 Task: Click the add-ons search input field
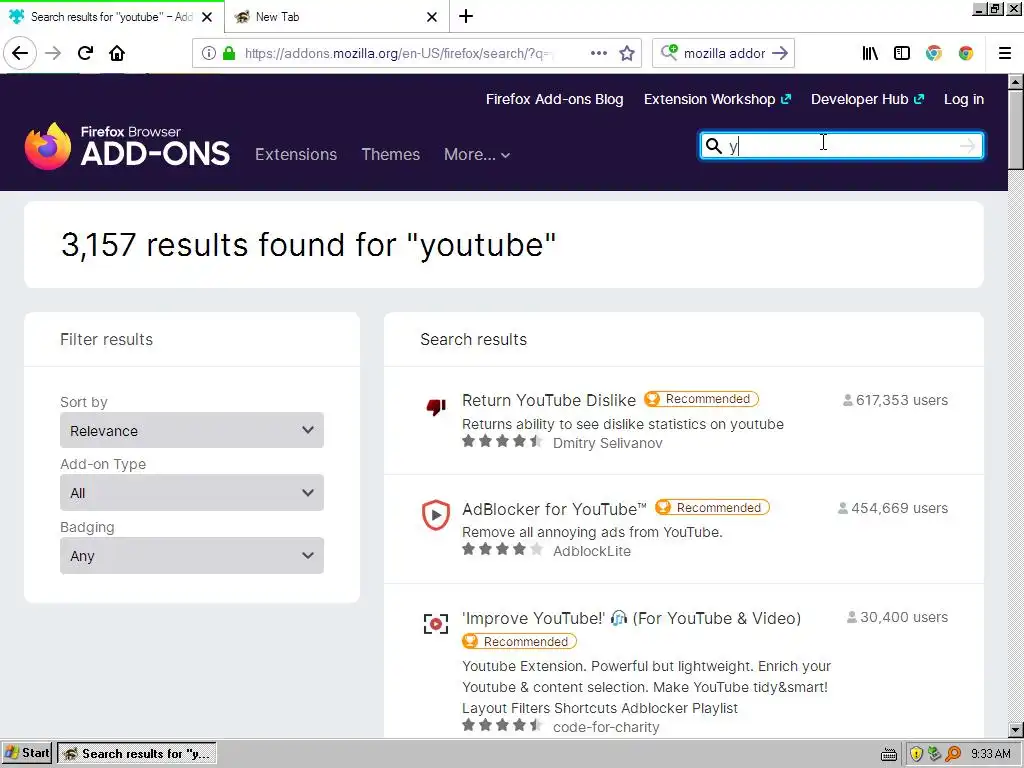[x=841, y=146]
